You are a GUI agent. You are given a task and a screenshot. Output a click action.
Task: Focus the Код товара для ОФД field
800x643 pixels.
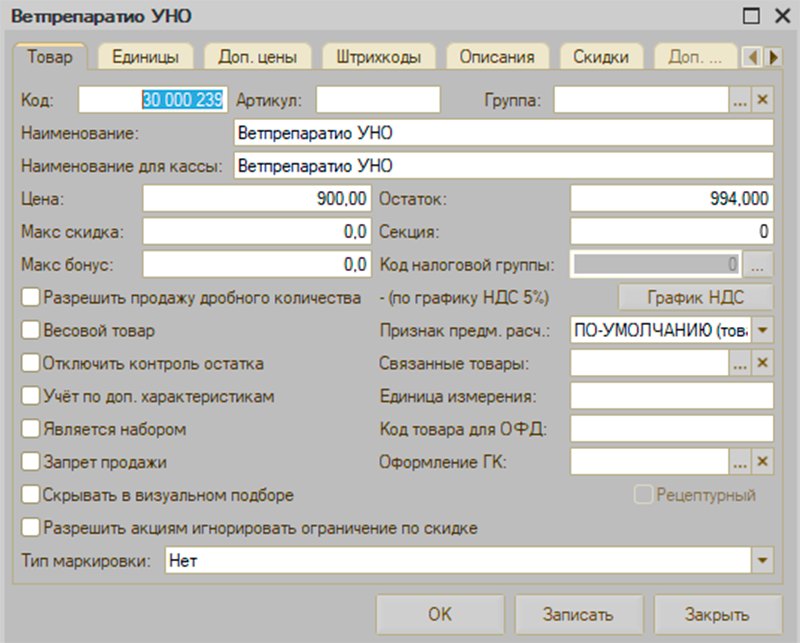[672, 429]
